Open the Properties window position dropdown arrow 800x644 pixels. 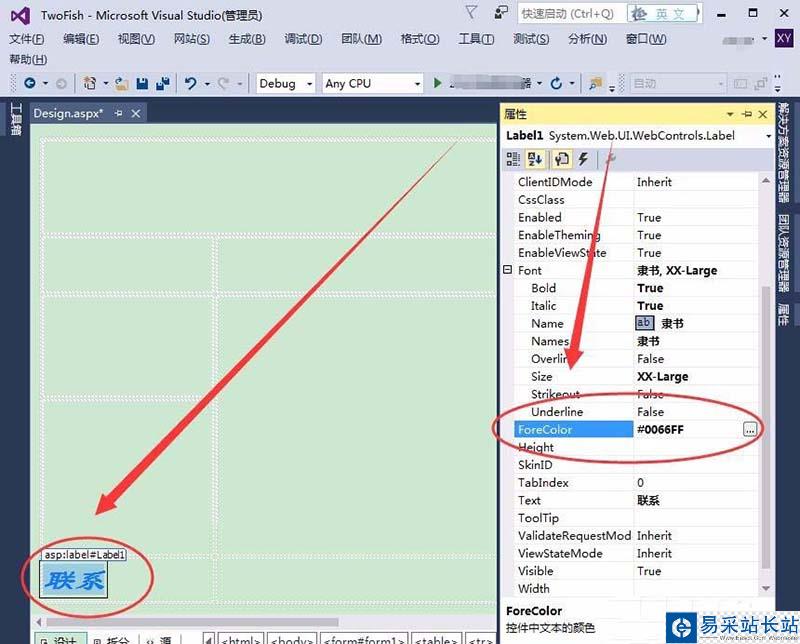click(x=730, y=114)
